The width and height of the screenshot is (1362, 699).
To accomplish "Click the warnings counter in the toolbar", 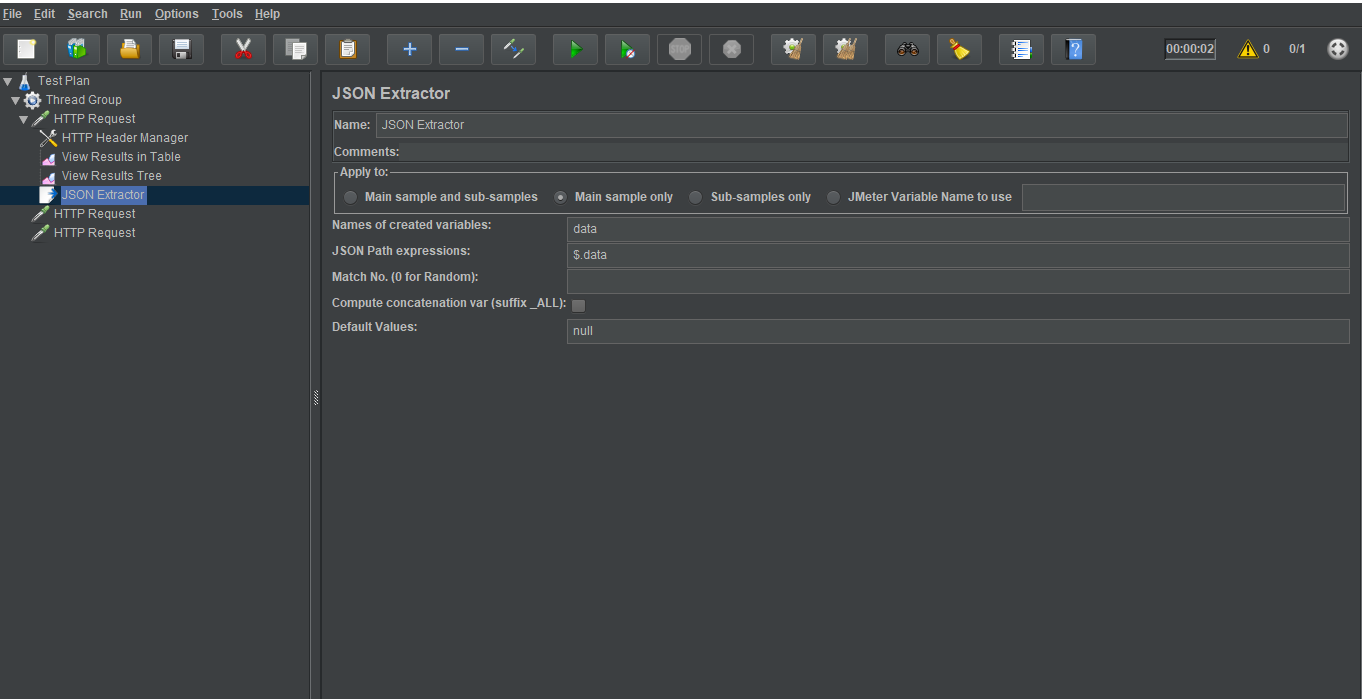I will click(x=1253, y=47).
